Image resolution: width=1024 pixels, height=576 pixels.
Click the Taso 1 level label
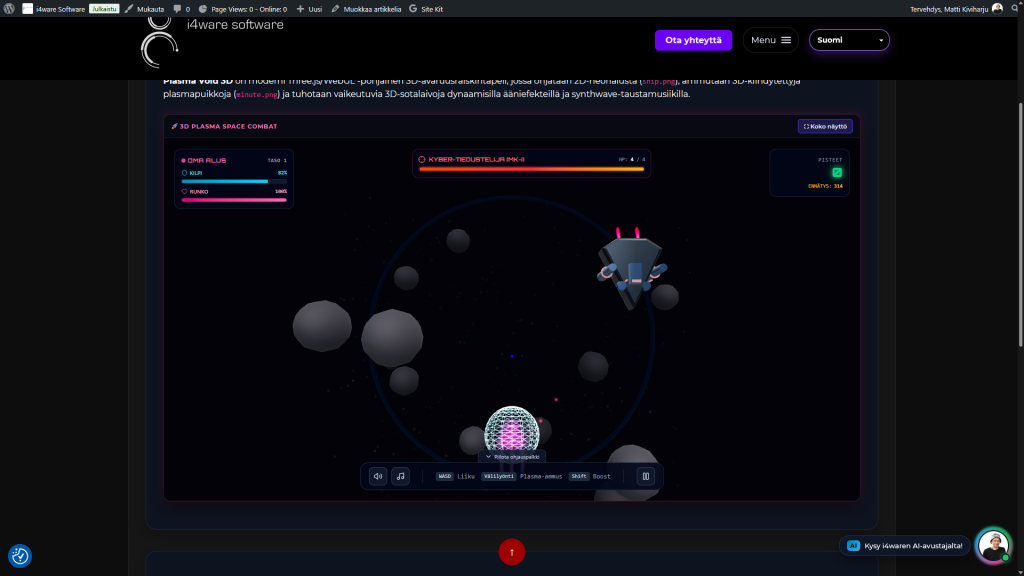tap(277, 160)
